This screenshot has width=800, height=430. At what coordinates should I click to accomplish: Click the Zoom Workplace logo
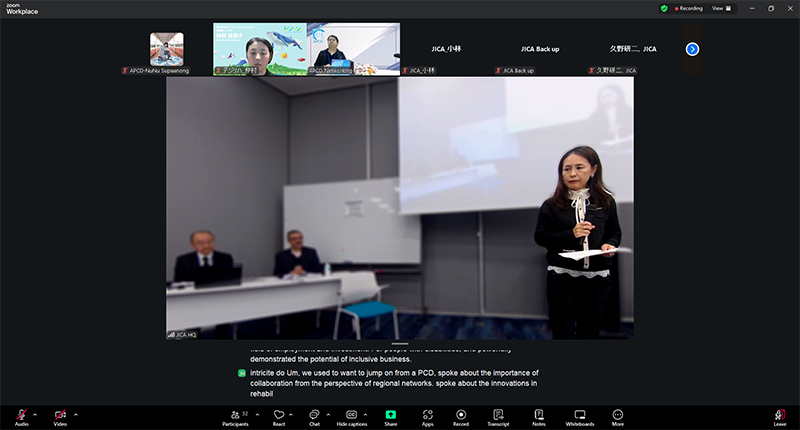22,9
